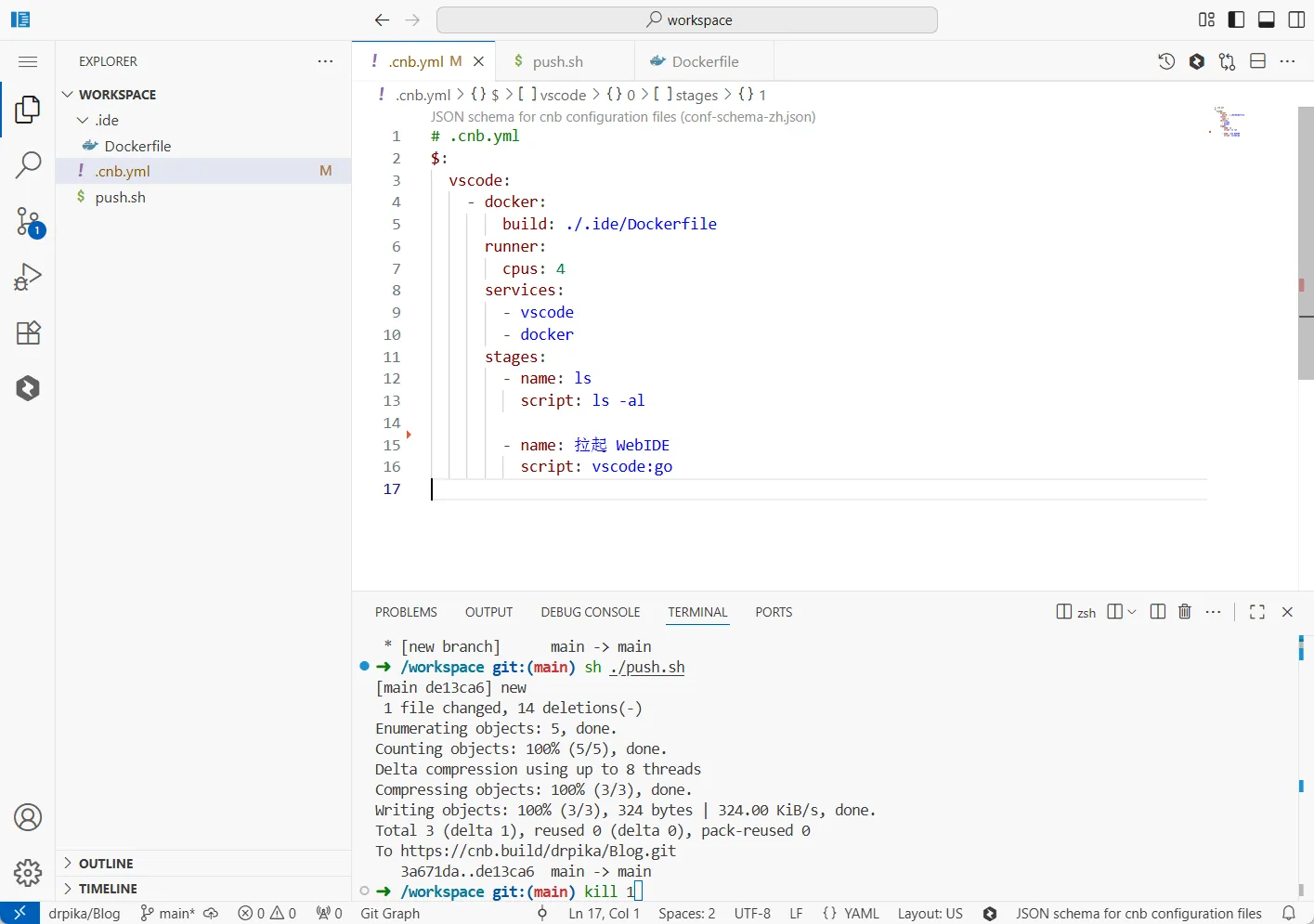The height and width of the screenshot is (924, 1314).
Task: Select .cnb.yml in the explorer tree
Action: tap(203, 171)
